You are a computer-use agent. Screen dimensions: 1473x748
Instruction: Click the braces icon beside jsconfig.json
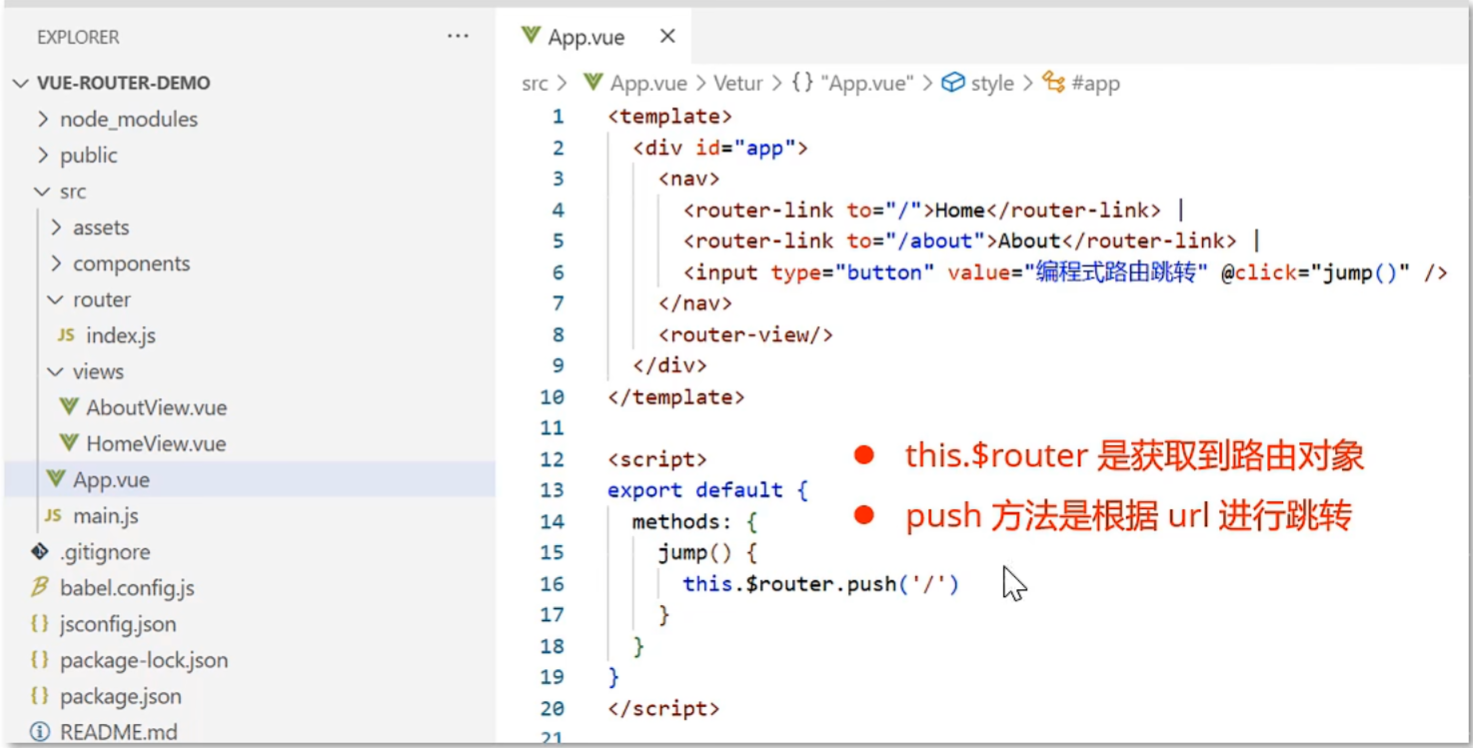[40, 624]
